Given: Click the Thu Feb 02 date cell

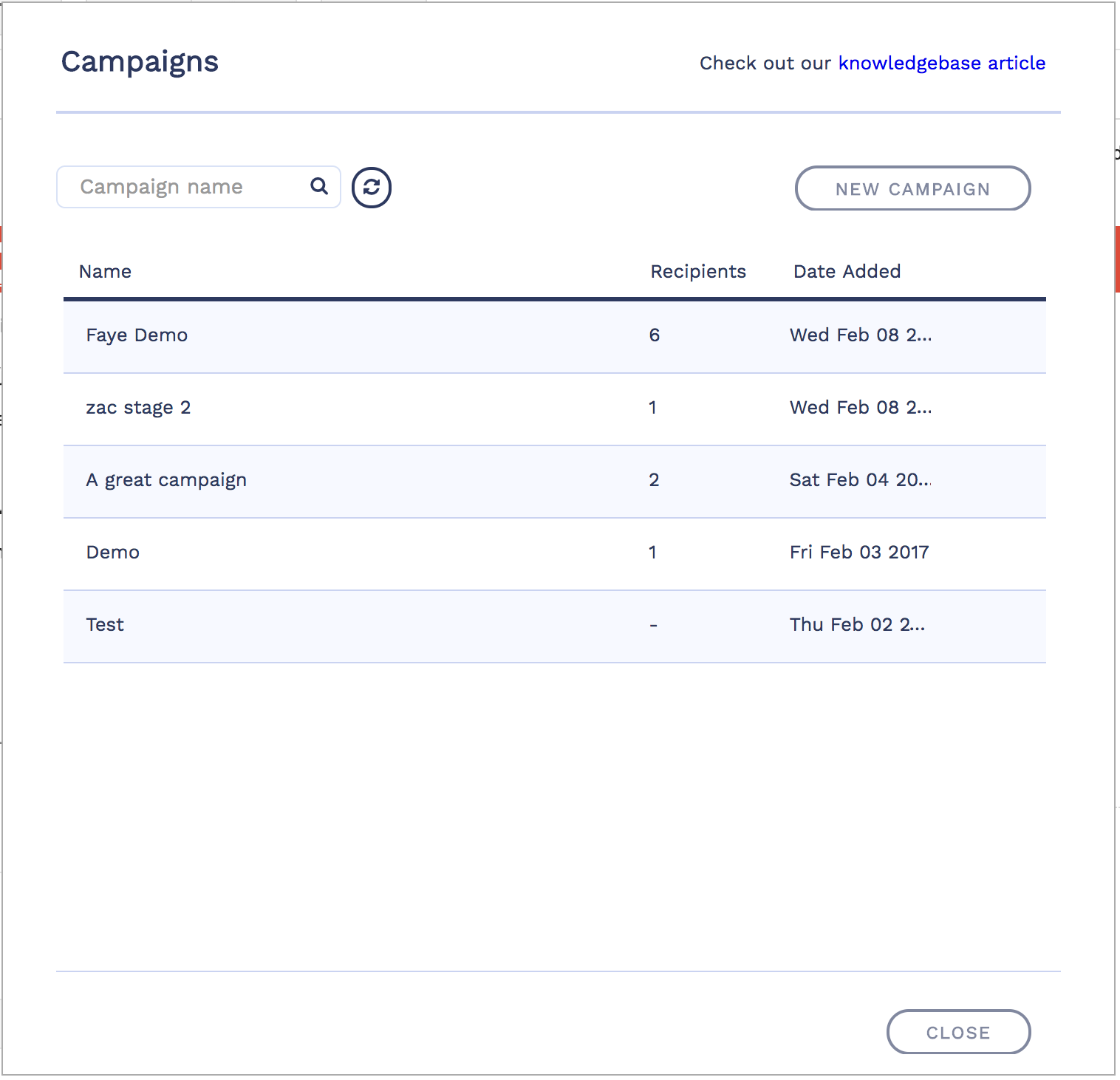Looking at the screenshot, I should pos(857,625).
